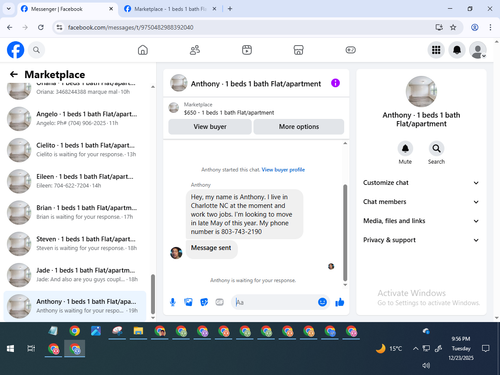
Task: Select Anthony conversation in list
Action: (x=75, y=306)
